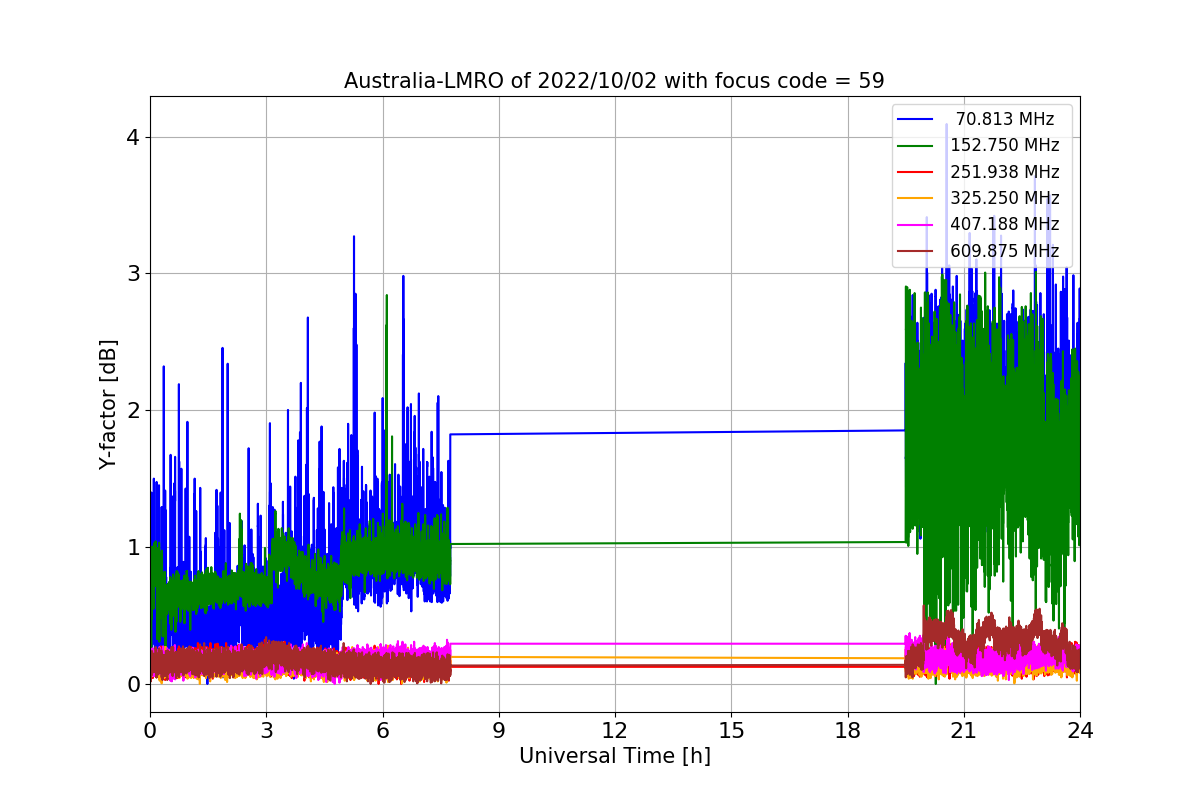Click x-axis tick label '18'
Viewport: 1200px width, 800px height.
click(847, 730)
